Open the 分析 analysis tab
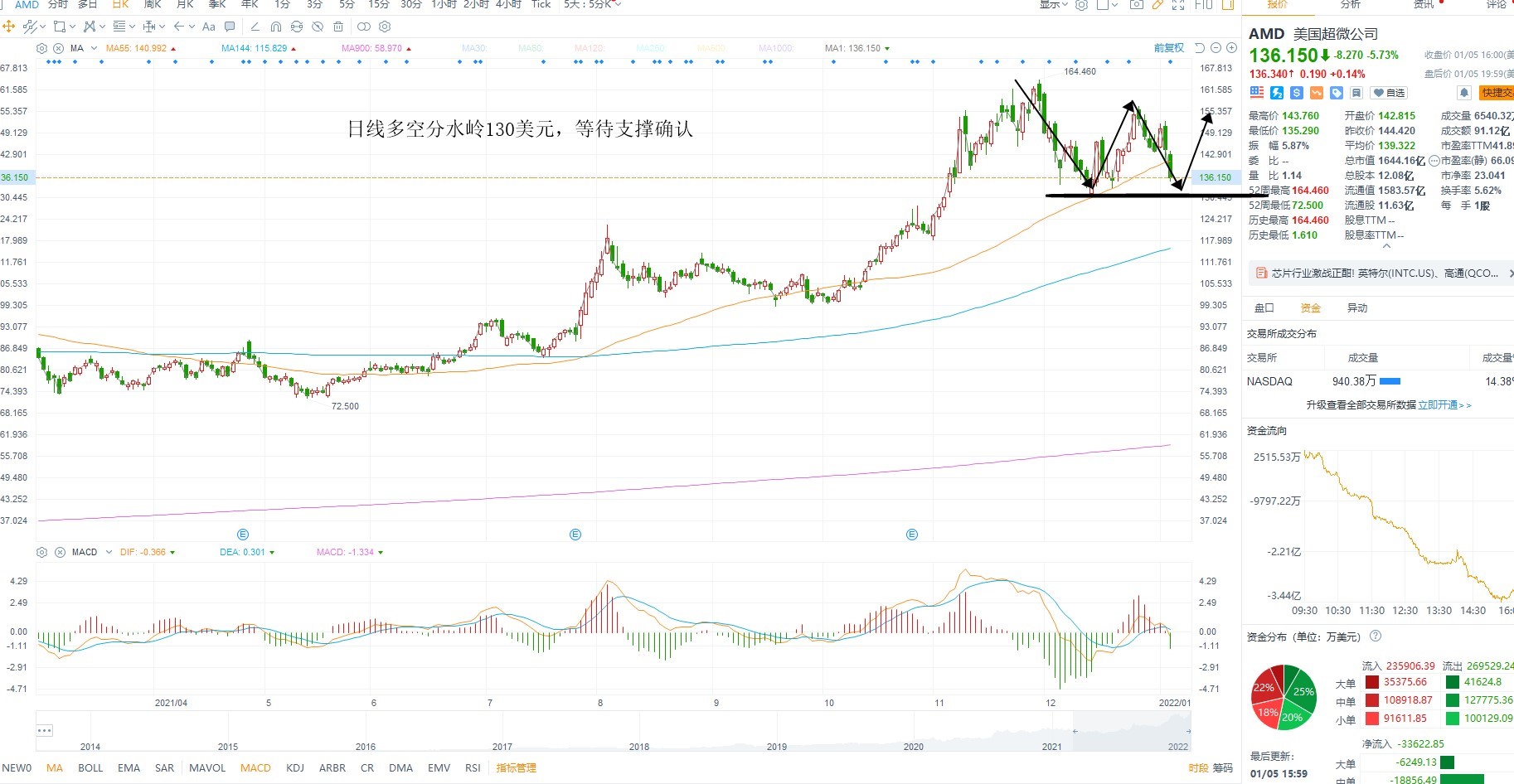The image size is (1514, 784). (1351, 4)
